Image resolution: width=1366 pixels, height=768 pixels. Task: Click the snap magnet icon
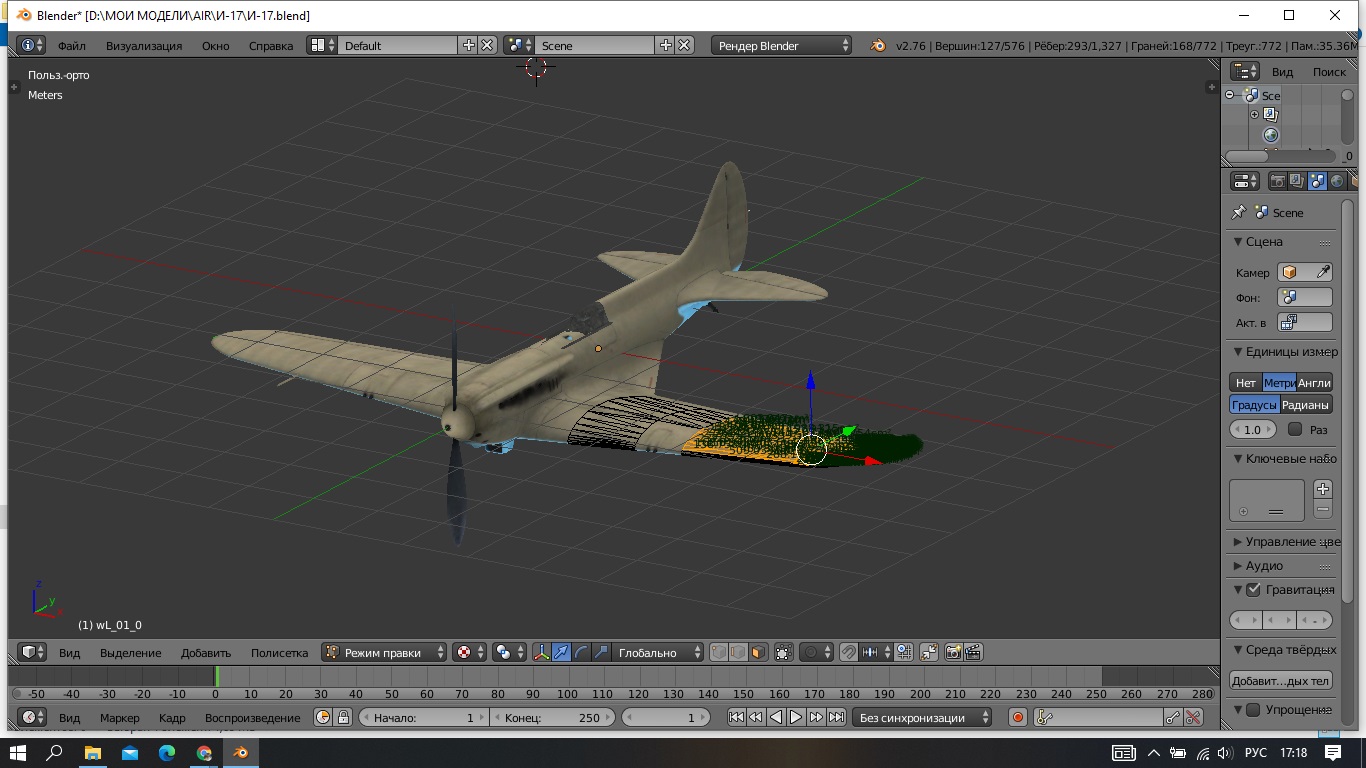pos(848,653)
